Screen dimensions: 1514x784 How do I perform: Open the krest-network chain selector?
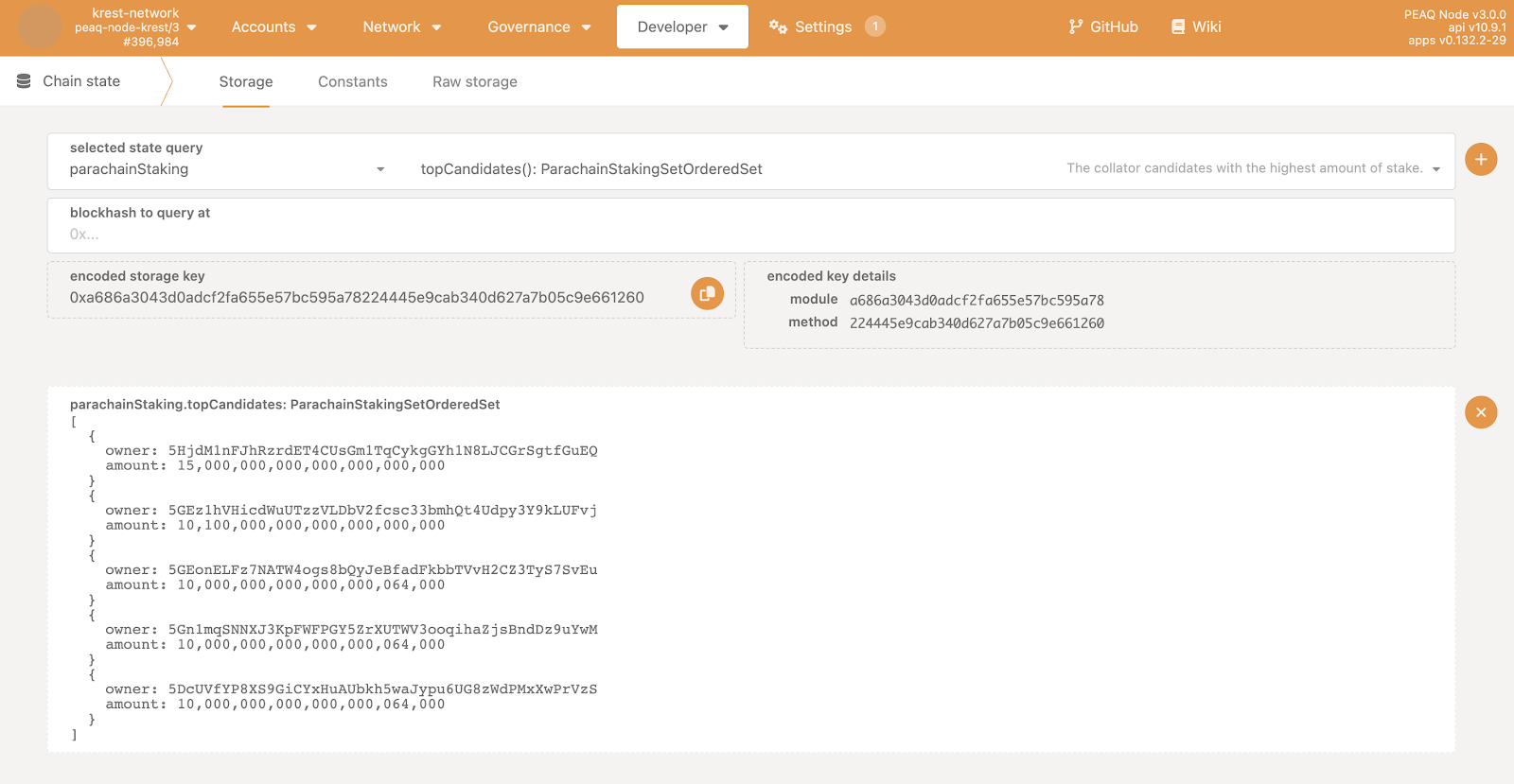pyautogui.click(x=135, y=27)
